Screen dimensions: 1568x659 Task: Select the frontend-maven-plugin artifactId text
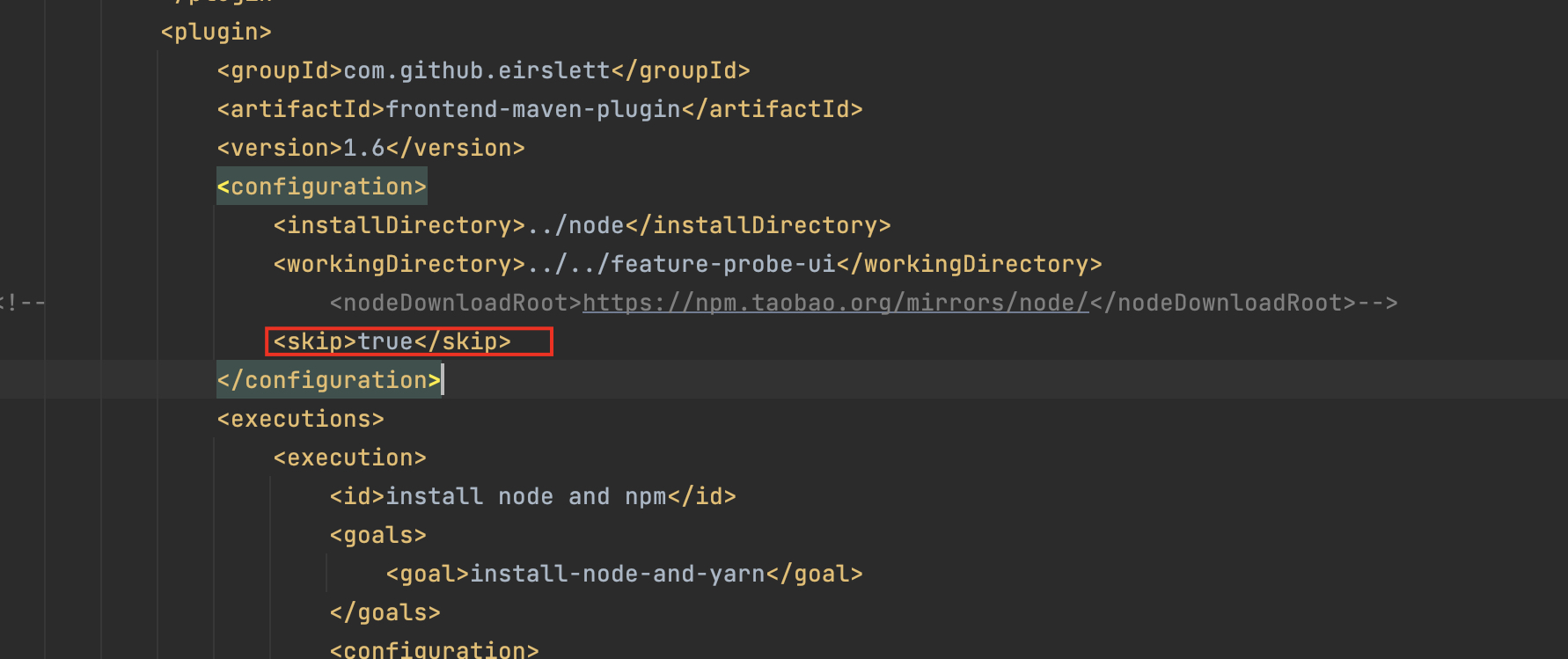click(x=533, y=109)
